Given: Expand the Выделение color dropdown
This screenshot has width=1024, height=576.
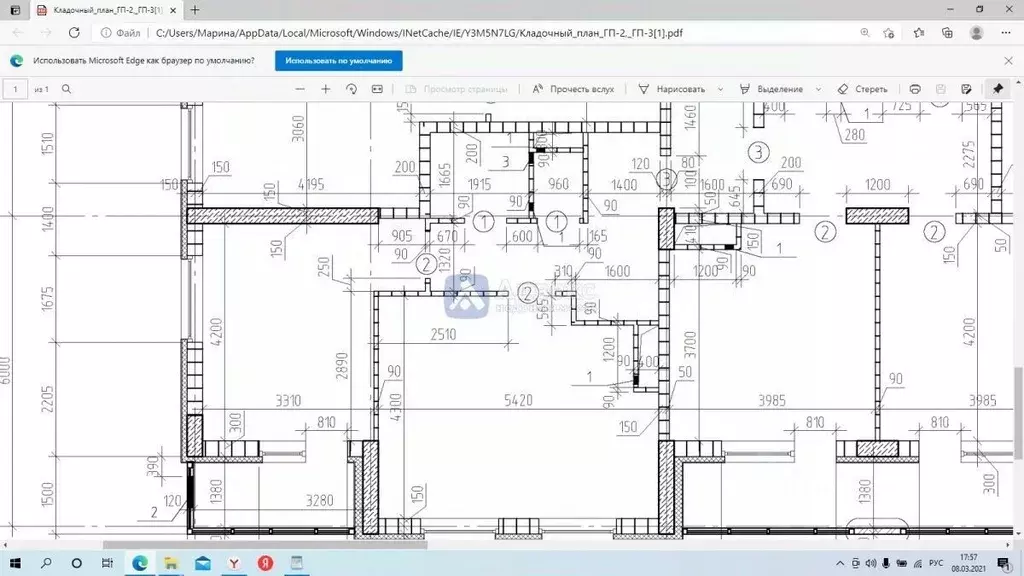Looking at the screenshot, I should point(818,89).
